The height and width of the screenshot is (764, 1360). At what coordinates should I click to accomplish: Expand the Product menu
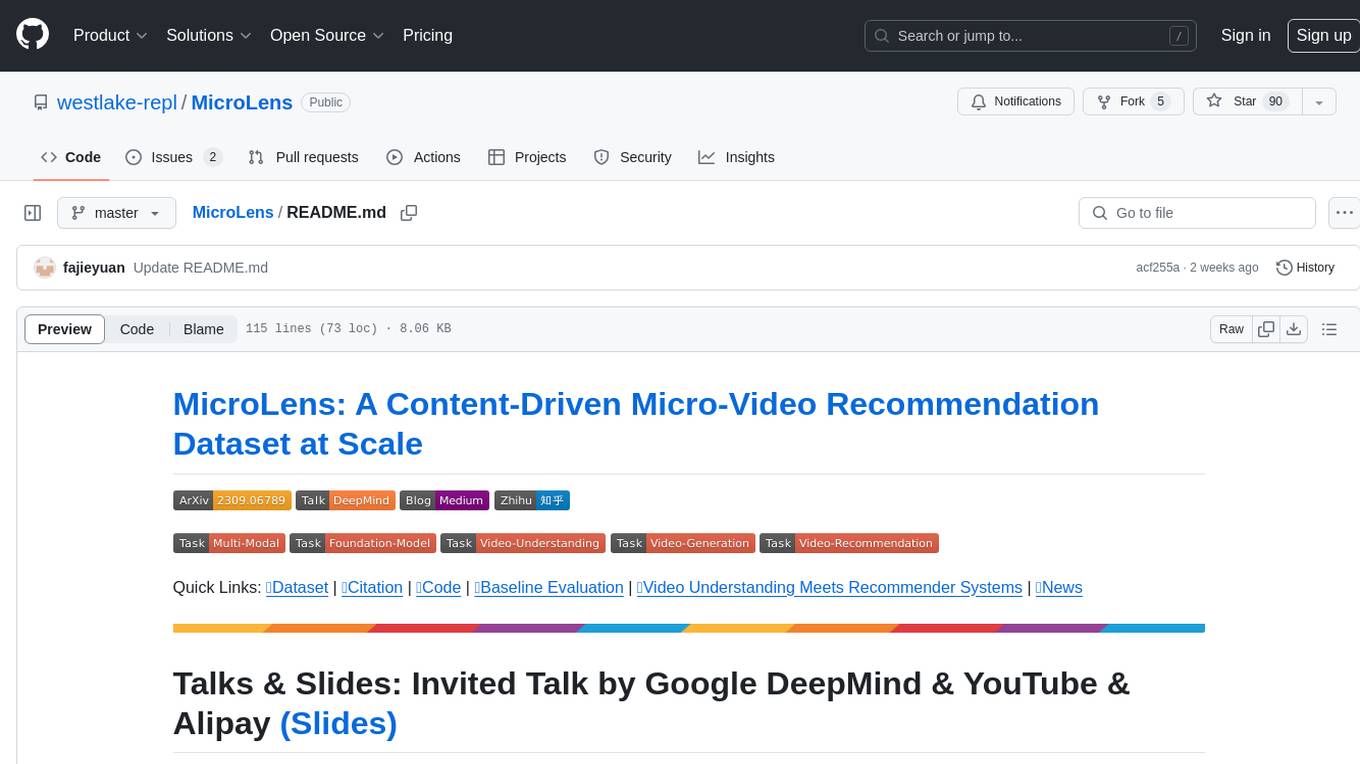(110, 35)
